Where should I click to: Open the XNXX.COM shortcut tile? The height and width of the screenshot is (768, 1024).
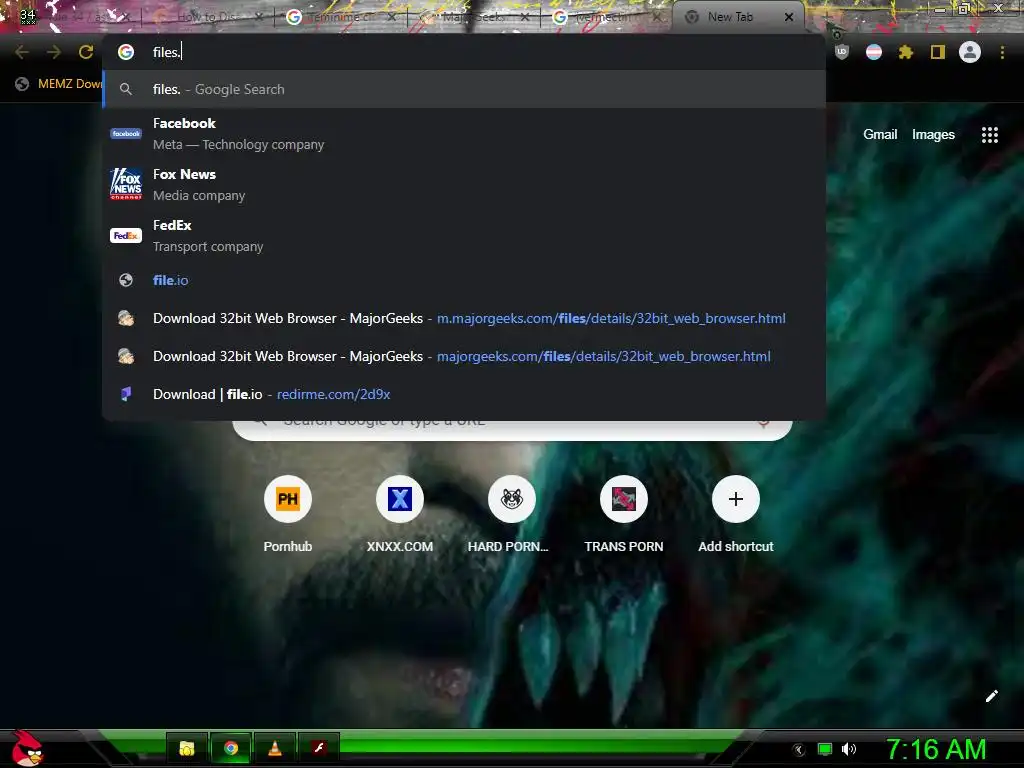400,514
